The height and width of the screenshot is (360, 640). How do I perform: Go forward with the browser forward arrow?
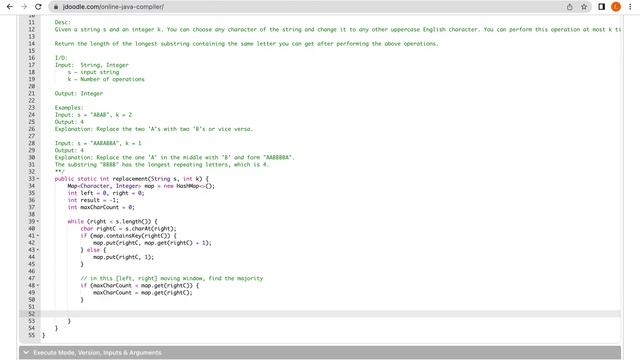(x=24, y=7)
